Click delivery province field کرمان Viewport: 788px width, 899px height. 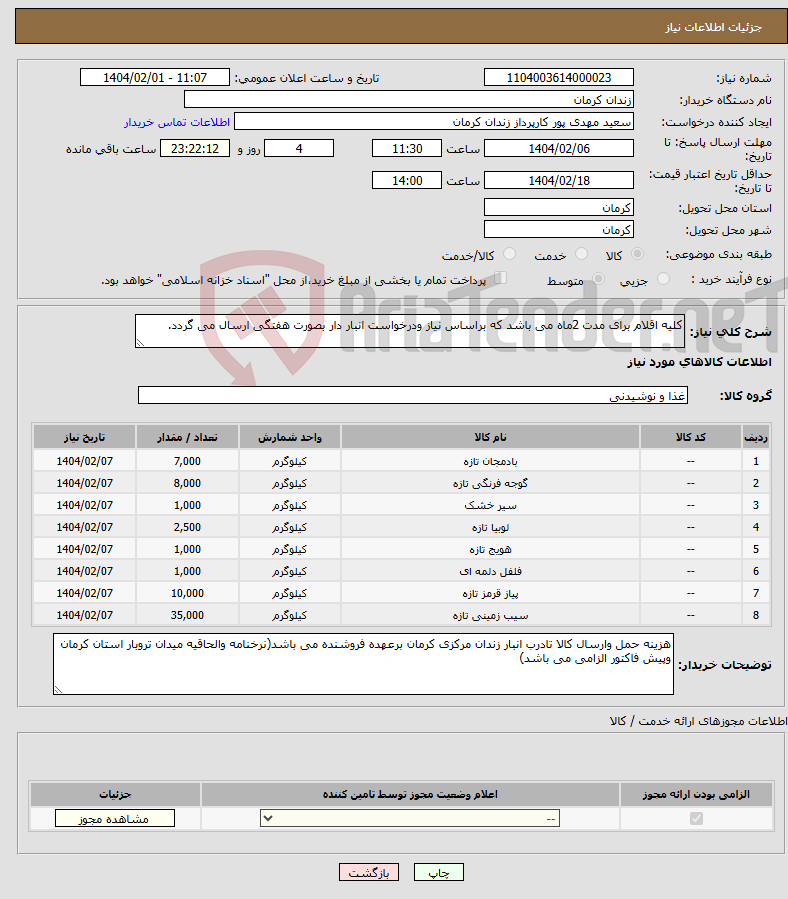coord(559,208)
